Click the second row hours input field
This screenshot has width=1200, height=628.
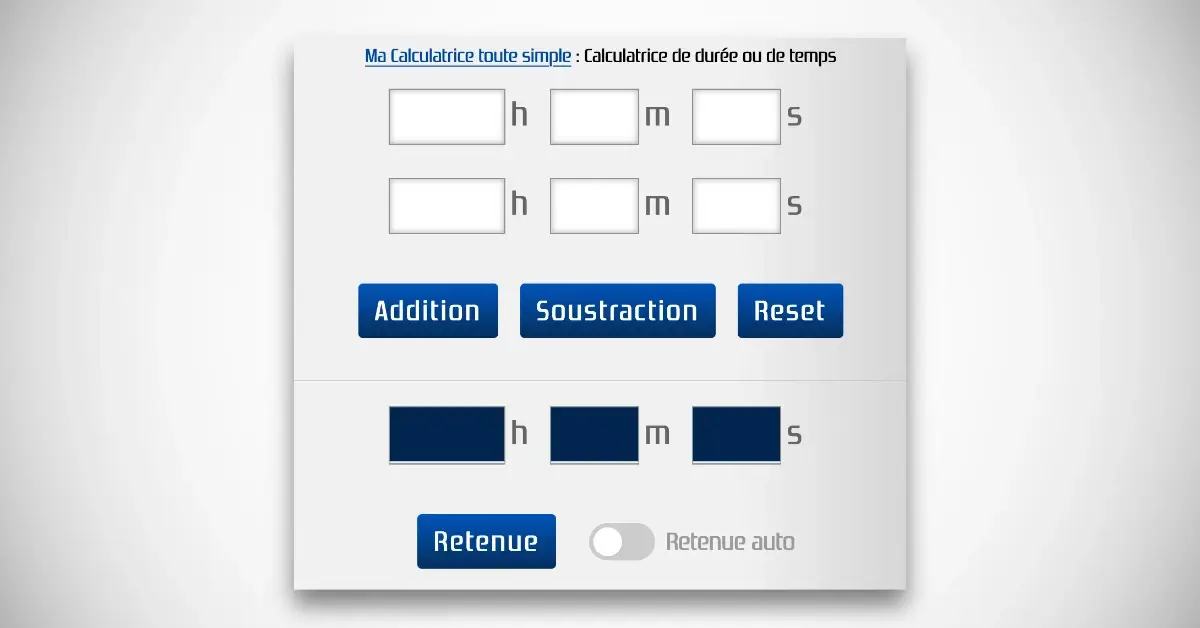pos(446,206)
